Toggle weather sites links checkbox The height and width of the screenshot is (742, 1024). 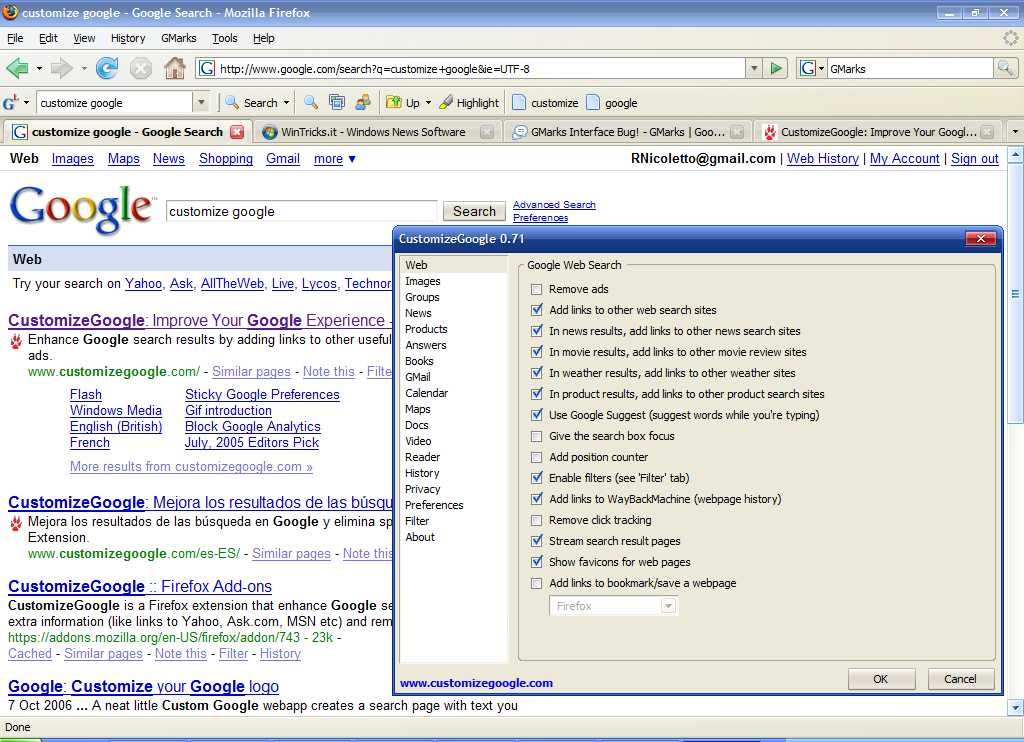pyautogui.click(x=537, y=373)
